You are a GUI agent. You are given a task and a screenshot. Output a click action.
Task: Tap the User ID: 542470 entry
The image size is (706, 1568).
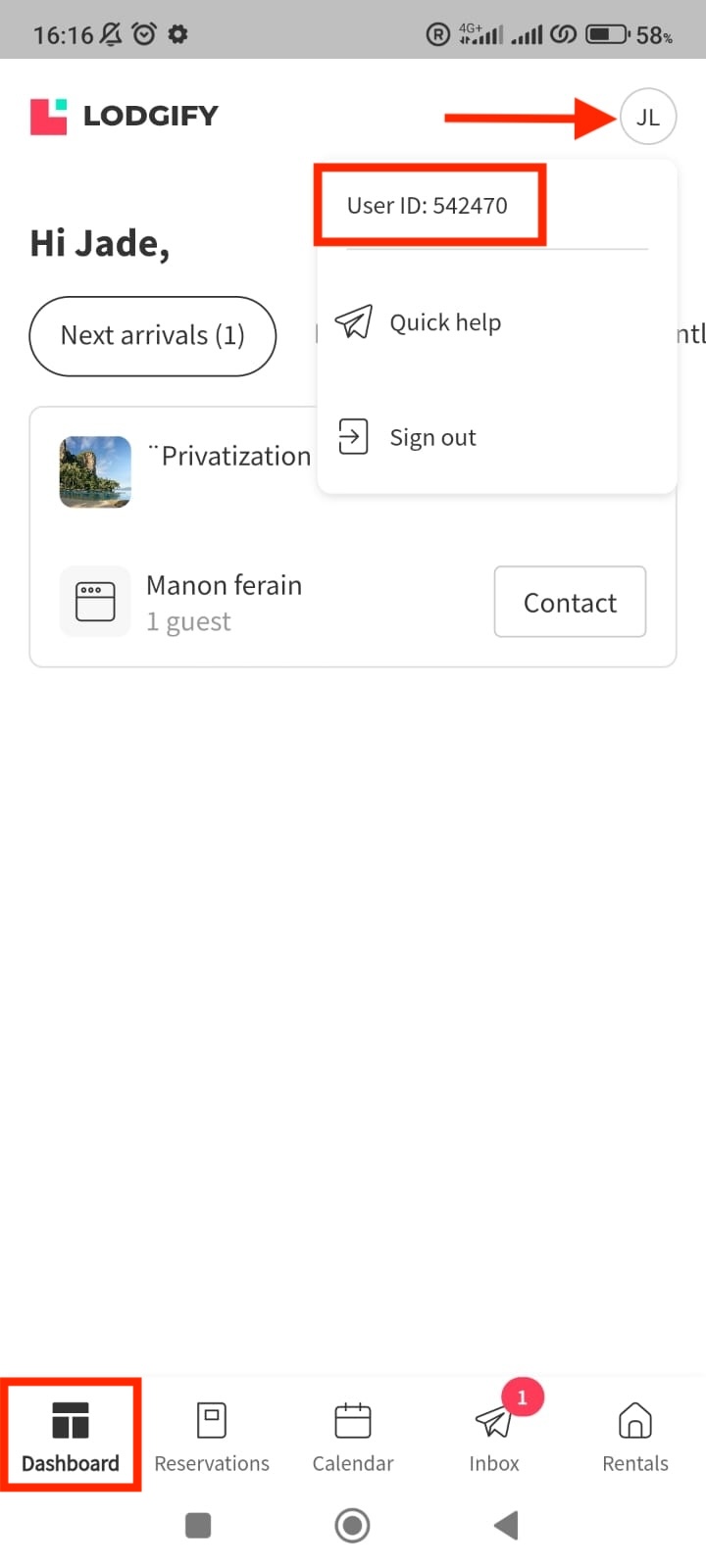[x=428, y=205]
